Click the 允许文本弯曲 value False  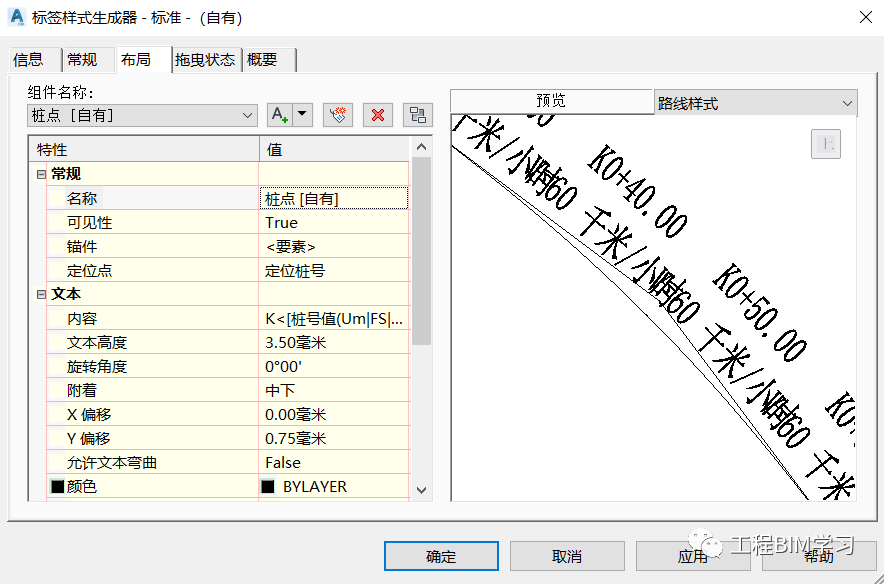coord(334,463)
